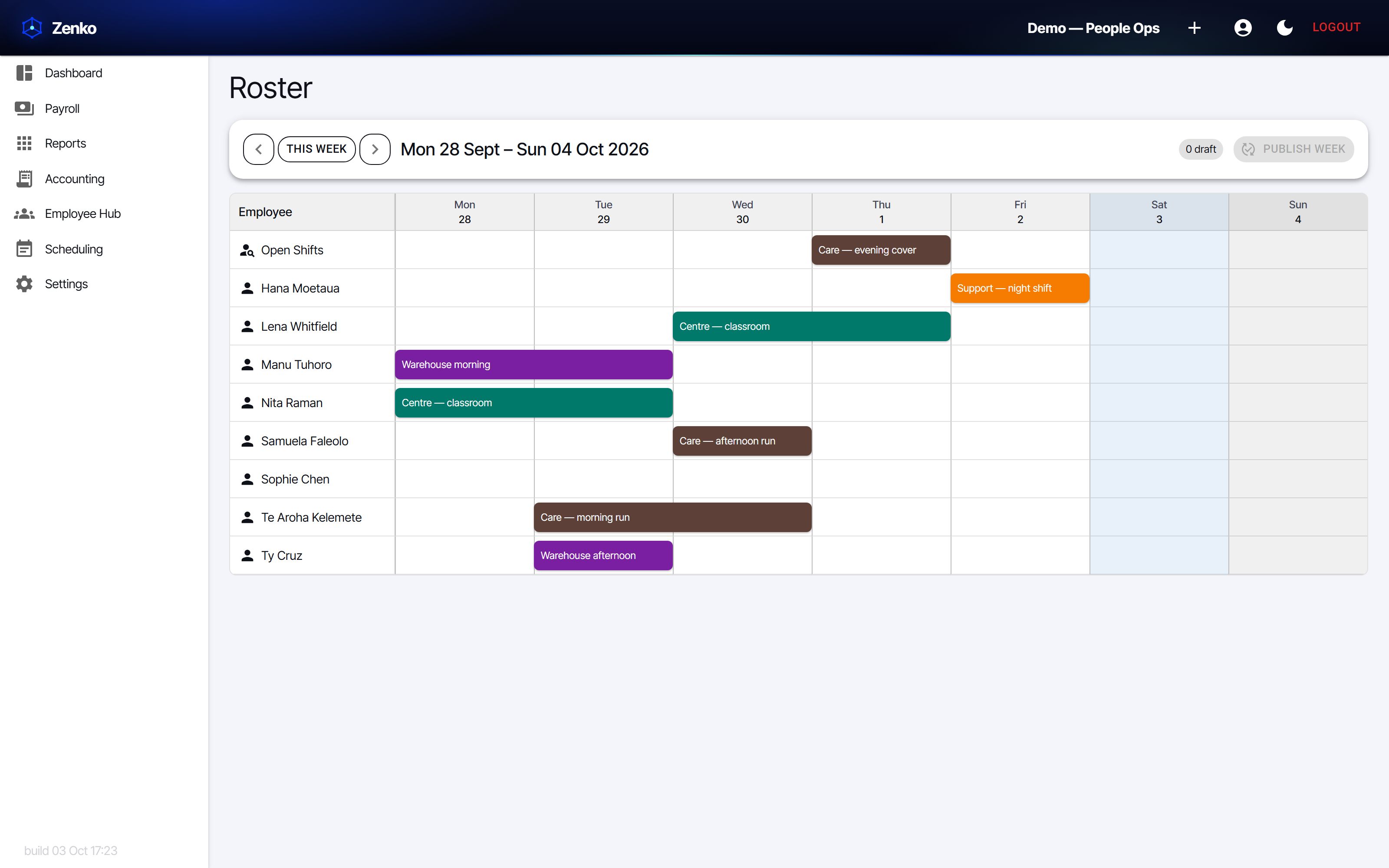Click Demo — People Ops organization name

pyautogui.click(x=1093, y=27)
